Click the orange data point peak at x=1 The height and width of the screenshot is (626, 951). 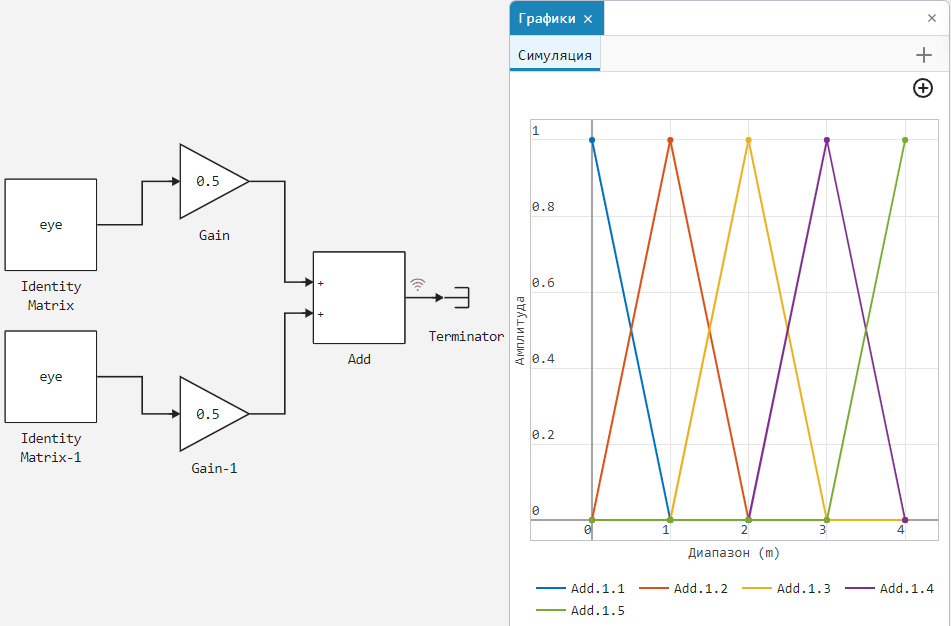670,140
